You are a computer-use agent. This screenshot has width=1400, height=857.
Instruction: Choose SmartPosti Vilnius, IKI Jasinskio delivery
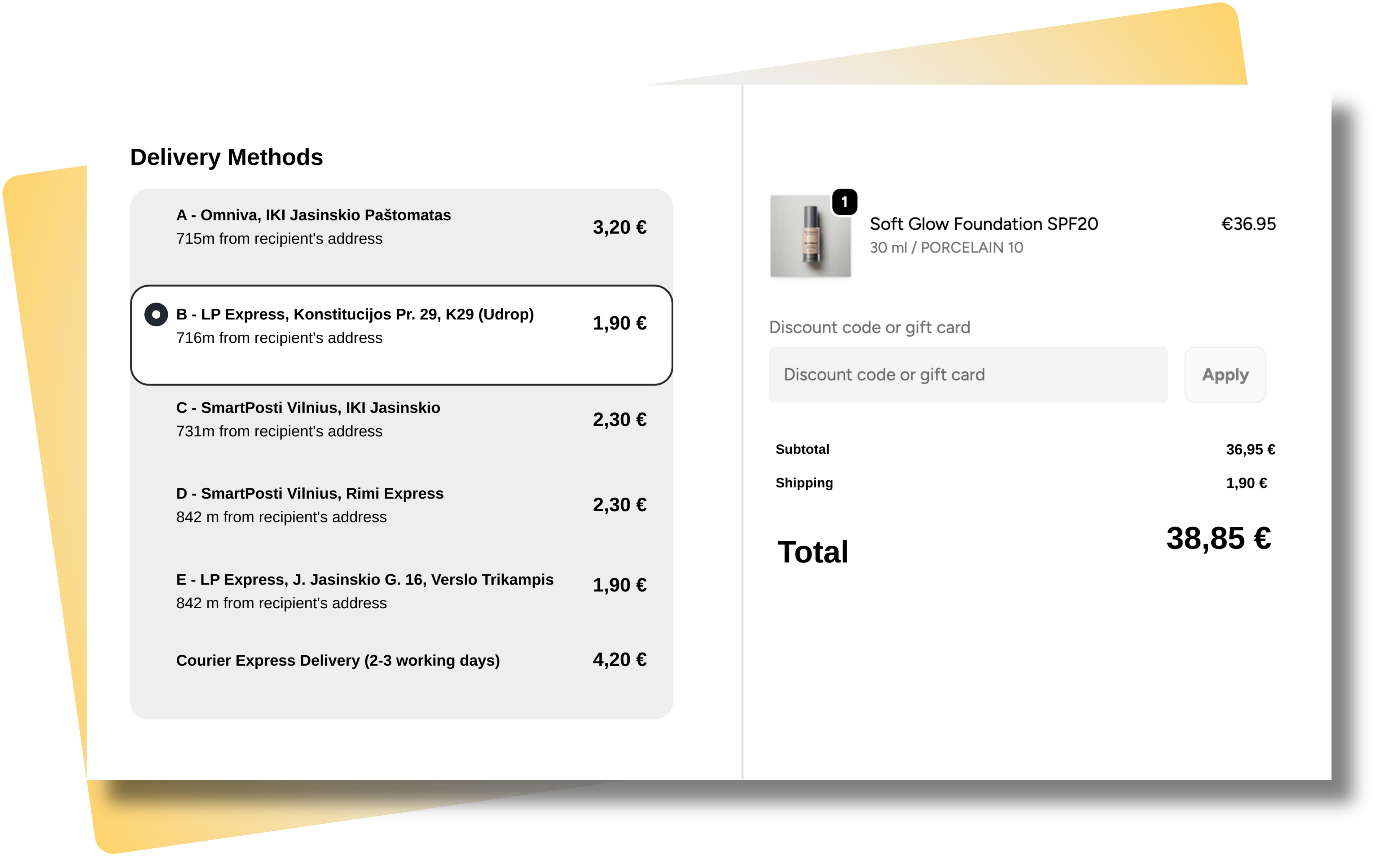(x=308, y=408)
